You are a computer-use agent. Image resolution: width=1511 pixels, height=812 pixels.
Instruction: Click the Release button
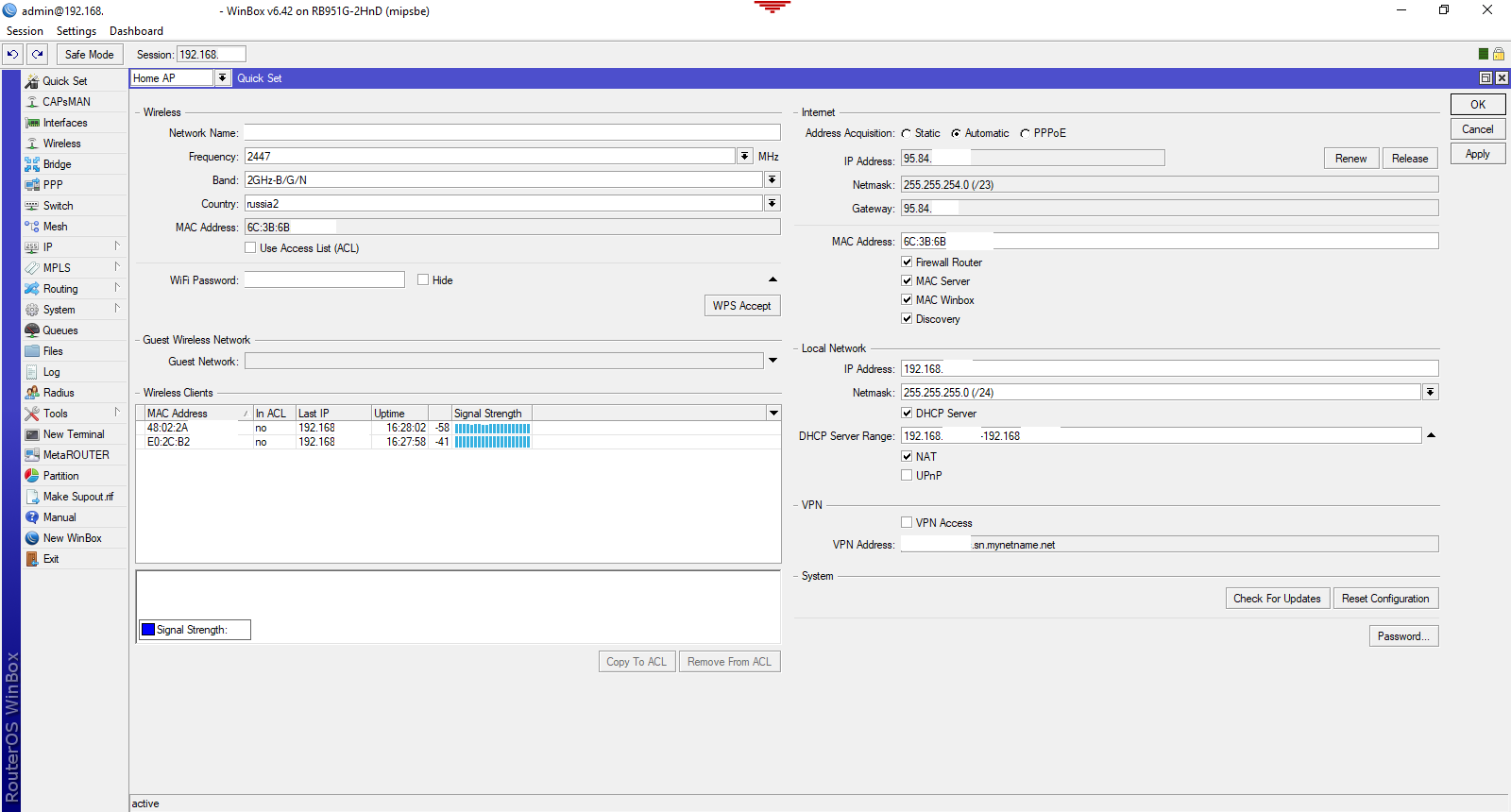pos(1410,158)
